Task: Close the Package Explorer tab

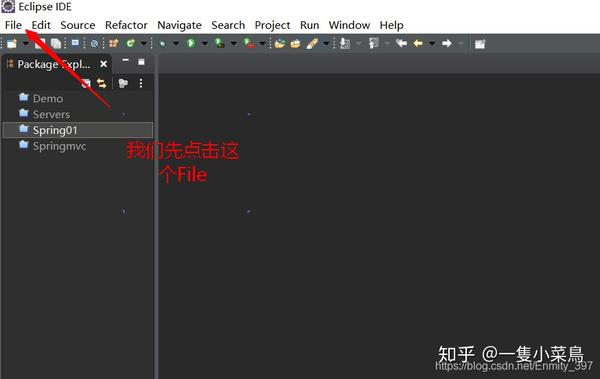Action: (x=103, y=64)
